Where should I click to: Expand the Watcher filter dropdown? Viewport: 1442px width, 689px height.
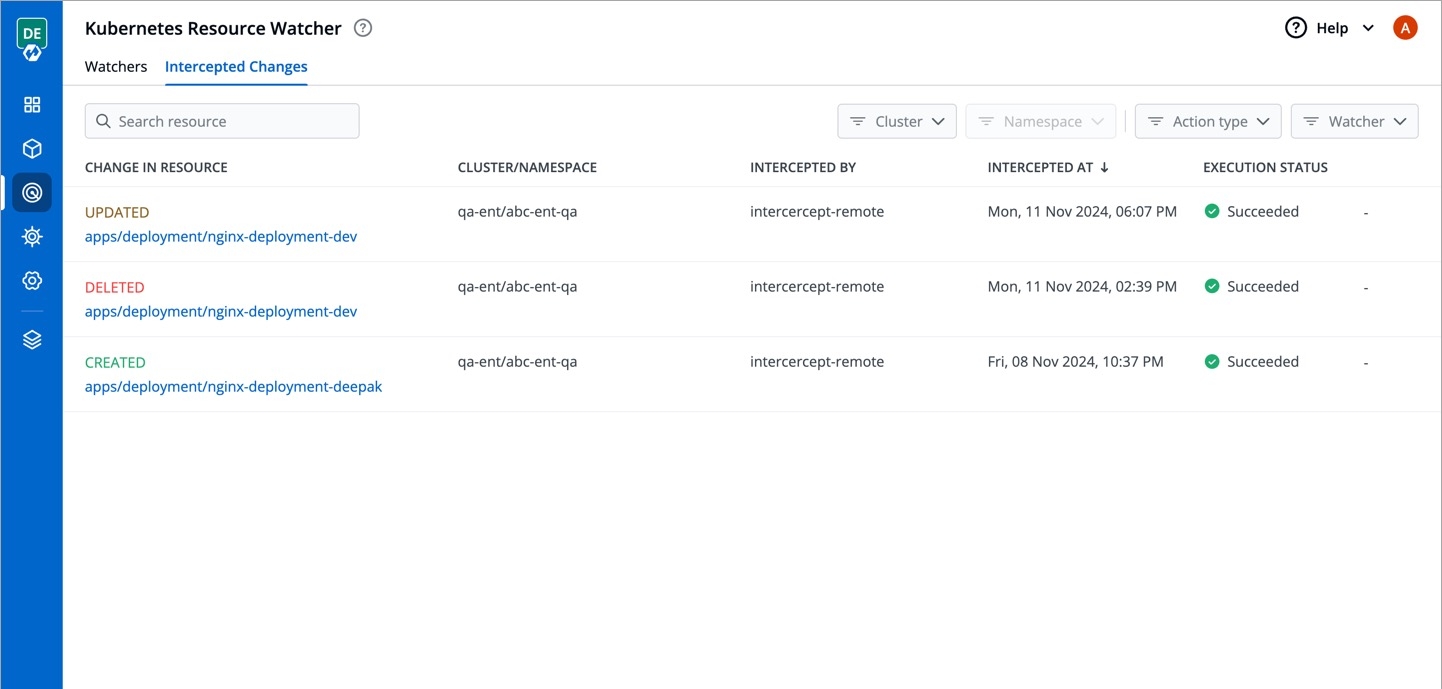tap(1354, 121)
